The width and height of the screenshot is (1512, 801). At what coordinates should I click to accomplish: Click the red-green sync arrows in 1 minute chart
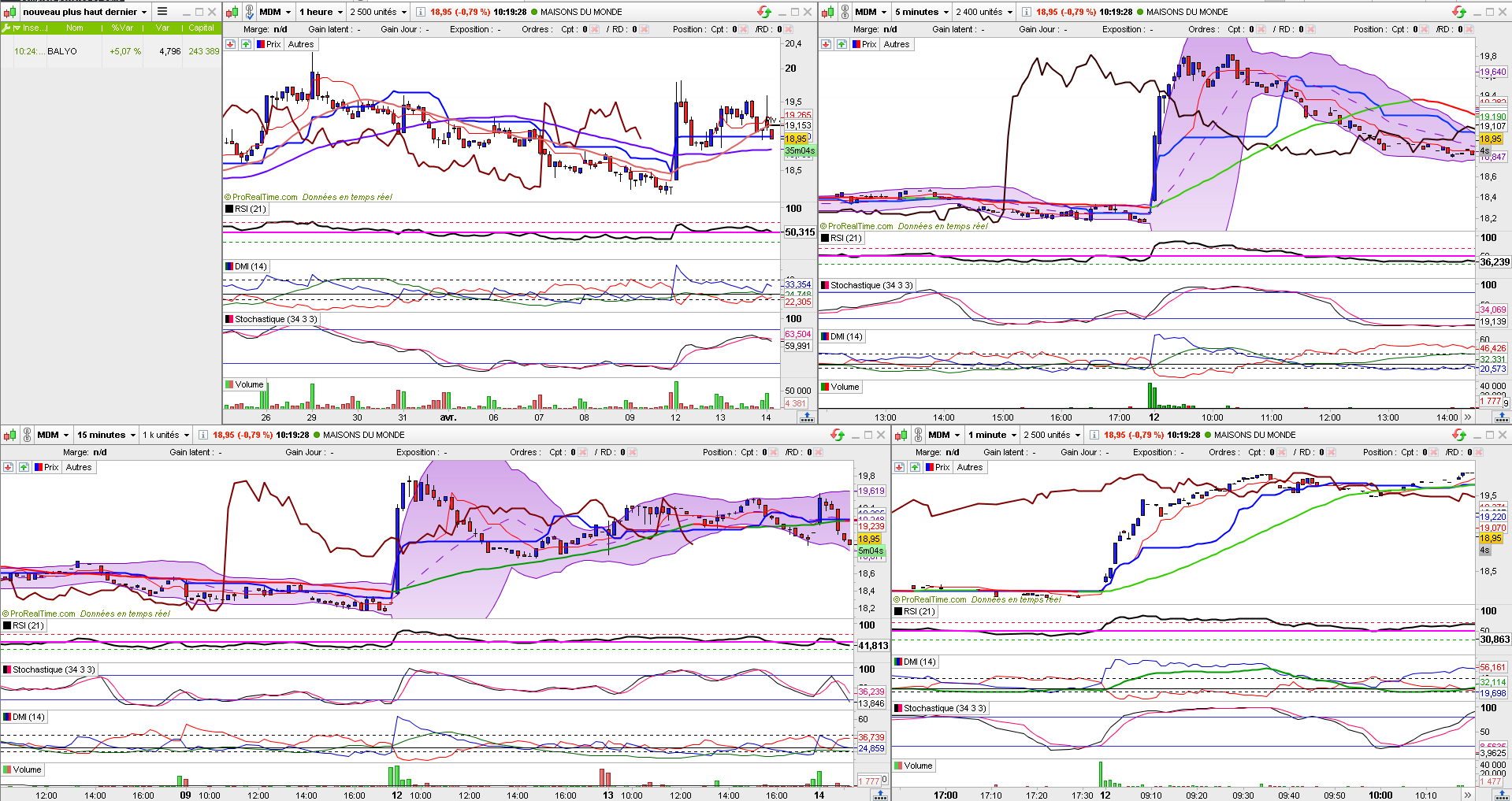1459,435
